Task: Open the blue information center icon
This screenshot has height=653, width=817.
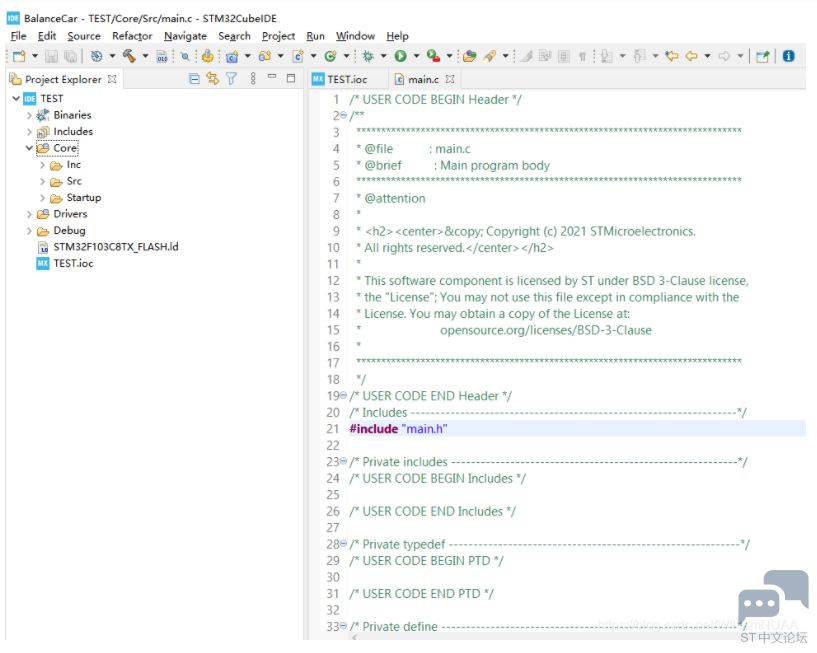Action: pyautogui.click(x=788, y=56)
